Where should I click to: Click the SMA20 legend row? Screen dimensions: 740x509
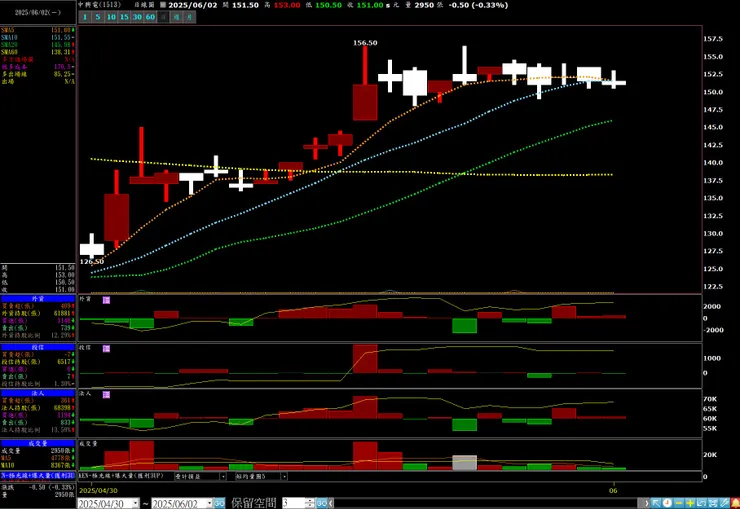pyautogui.click(x=38, y=45)
